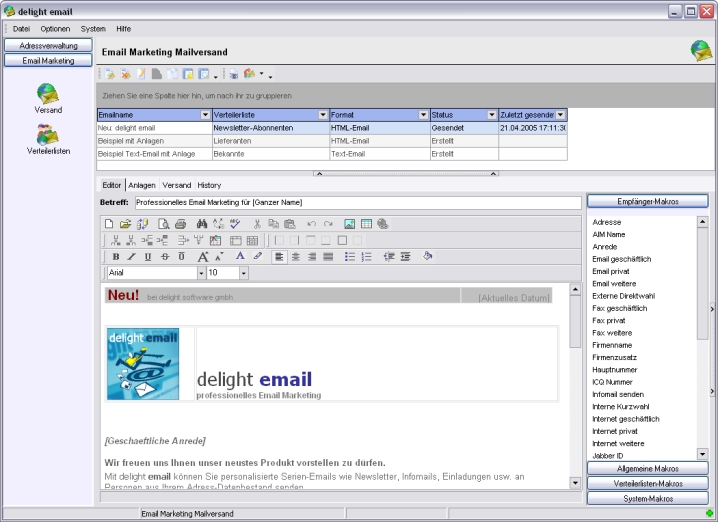Open the font size dropdown
This screenshot has height=522, width=718.
243,273
